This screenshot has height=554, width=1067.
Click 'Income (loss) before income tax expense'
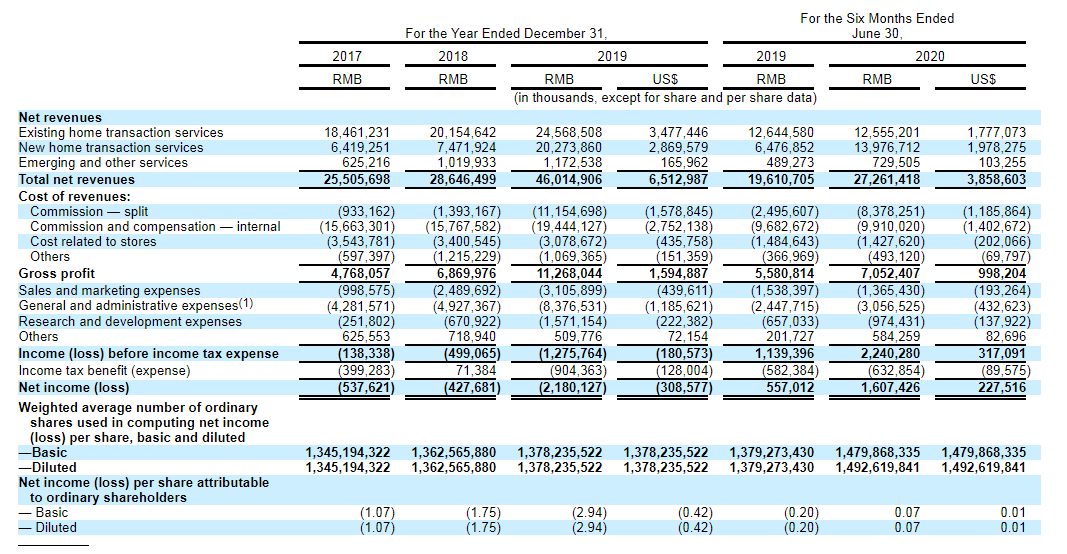point(148,354)
